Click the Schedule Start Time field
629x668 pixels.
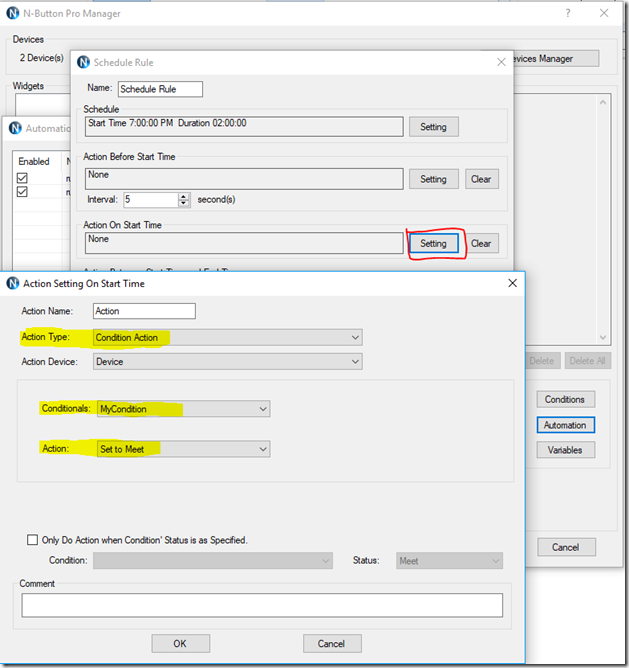tap(244, 127)
